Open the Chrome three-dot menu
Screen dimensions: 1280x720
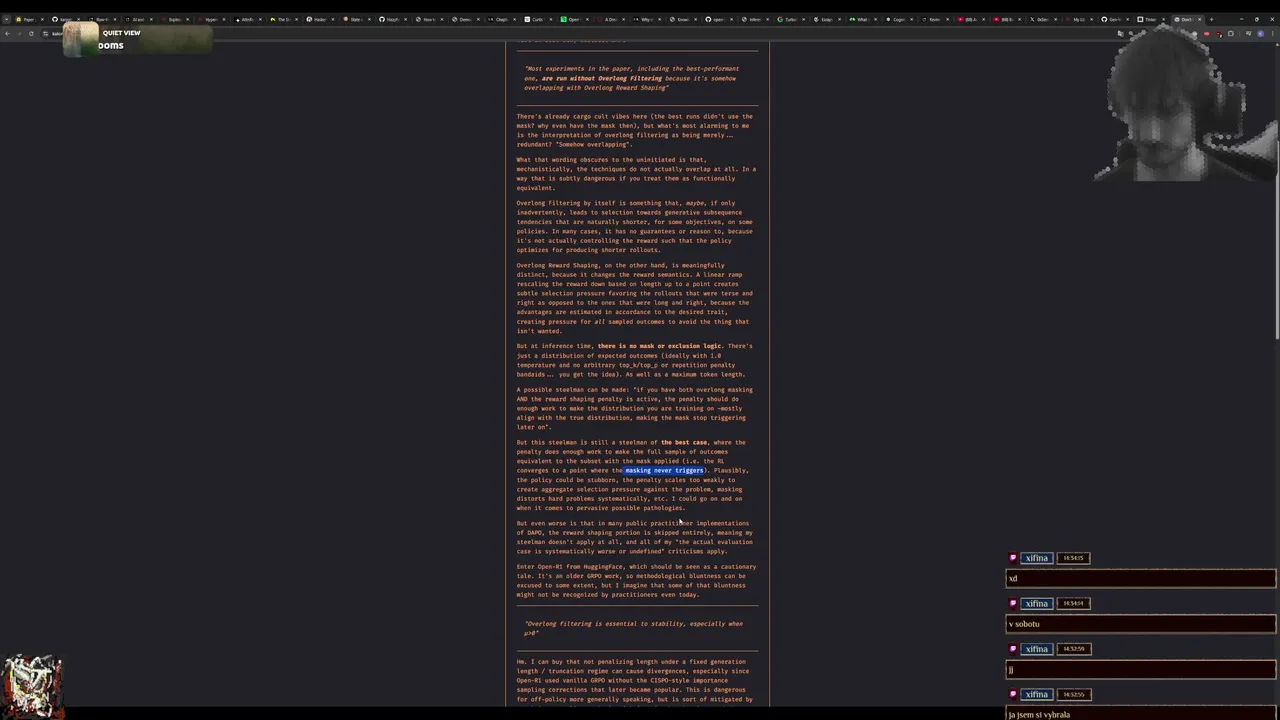[x=1272, y=33]
